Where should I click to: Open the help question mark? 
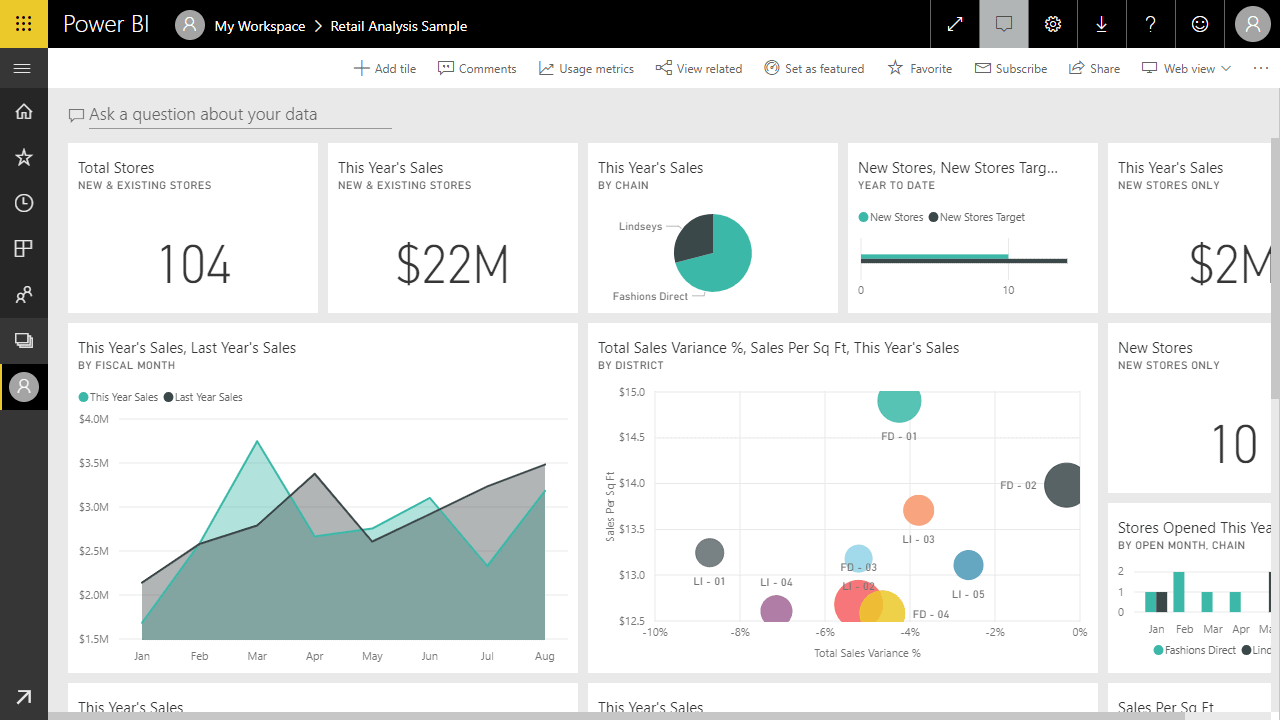tap(1151, 24)
